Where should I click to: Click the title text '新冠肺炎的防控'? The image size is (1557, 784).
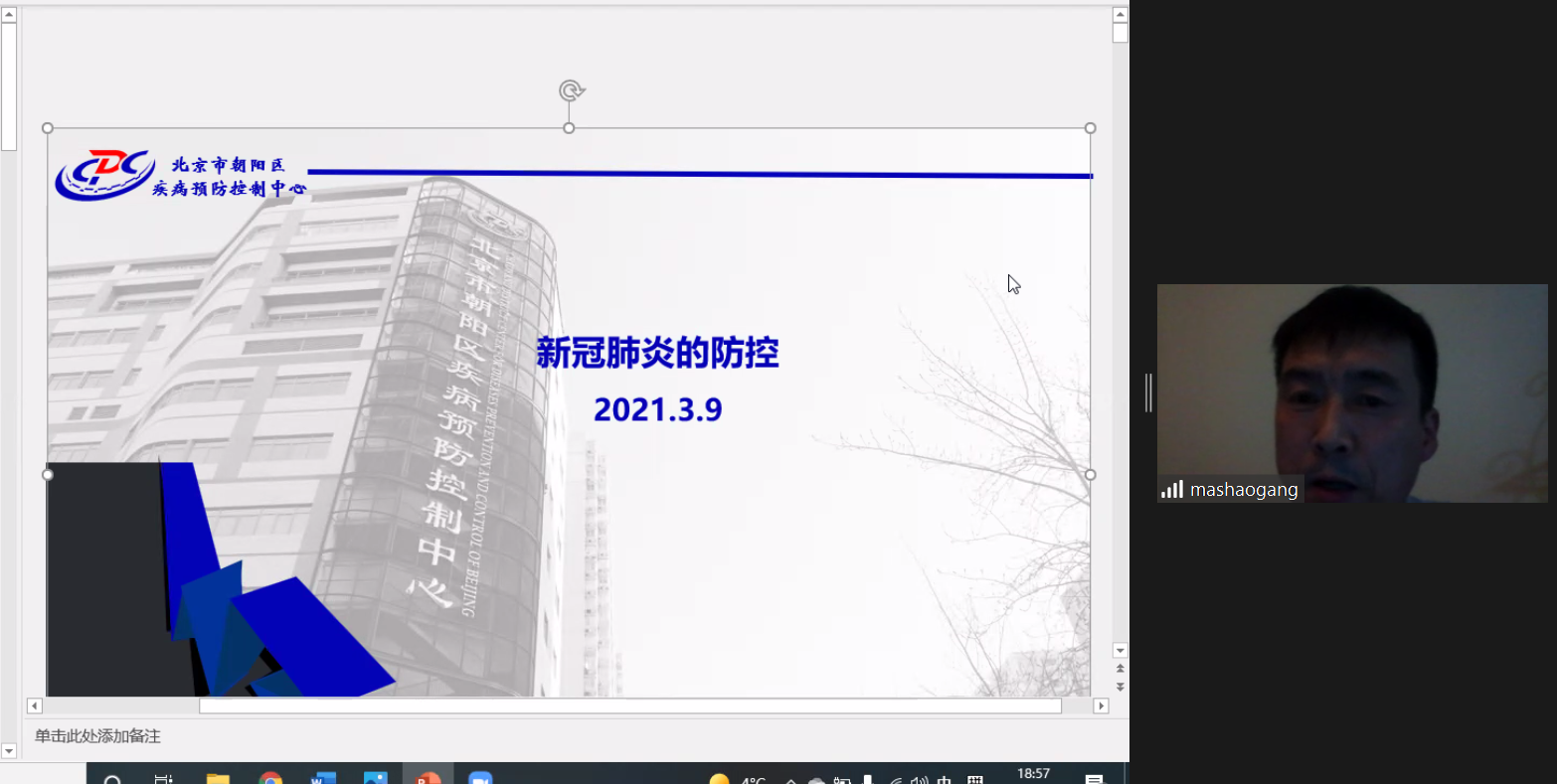(x=657, y=353)
